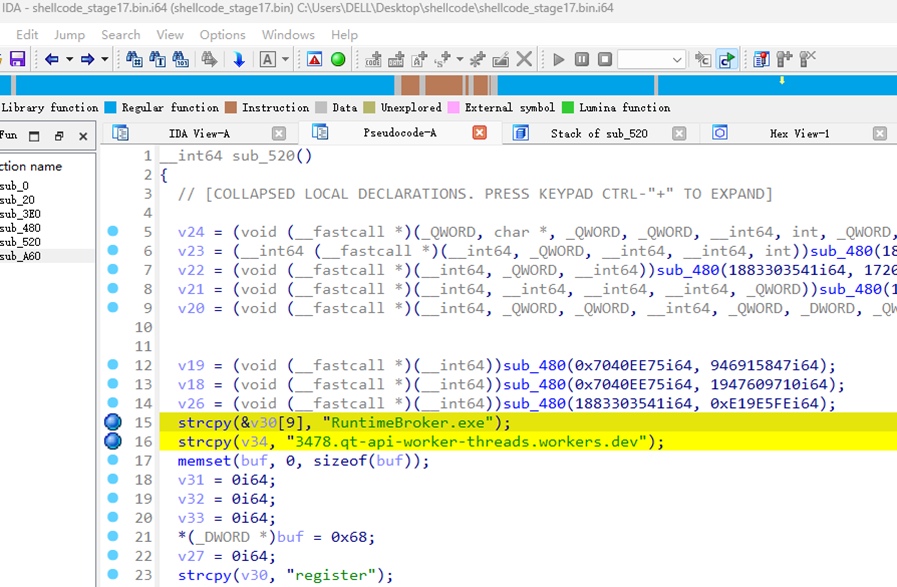The width and height of the screenshot is (897, 587).
Task: Open the Jump menu
Action: pos(69,35)
